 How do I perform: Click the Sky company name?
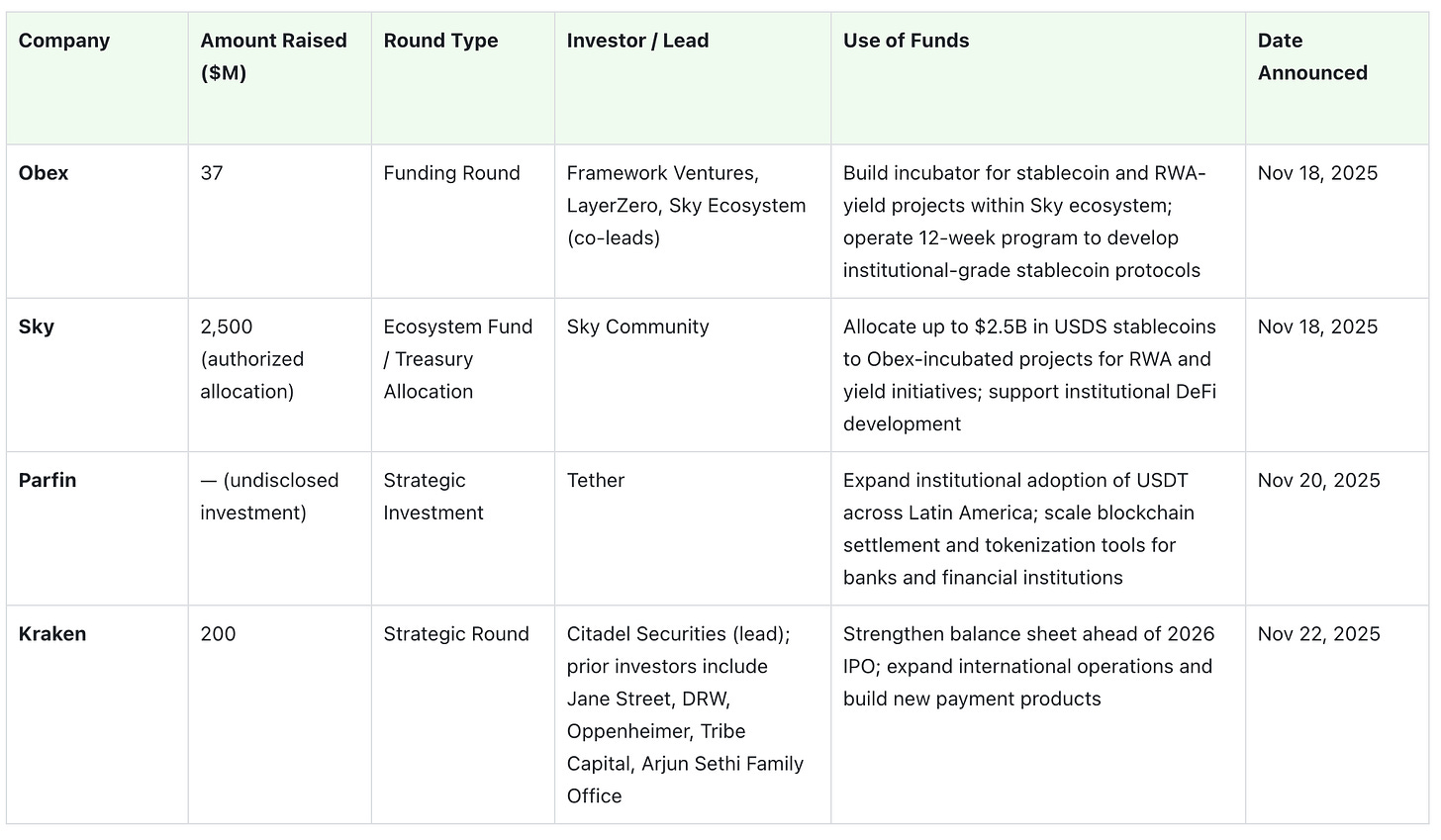(37, 327)
